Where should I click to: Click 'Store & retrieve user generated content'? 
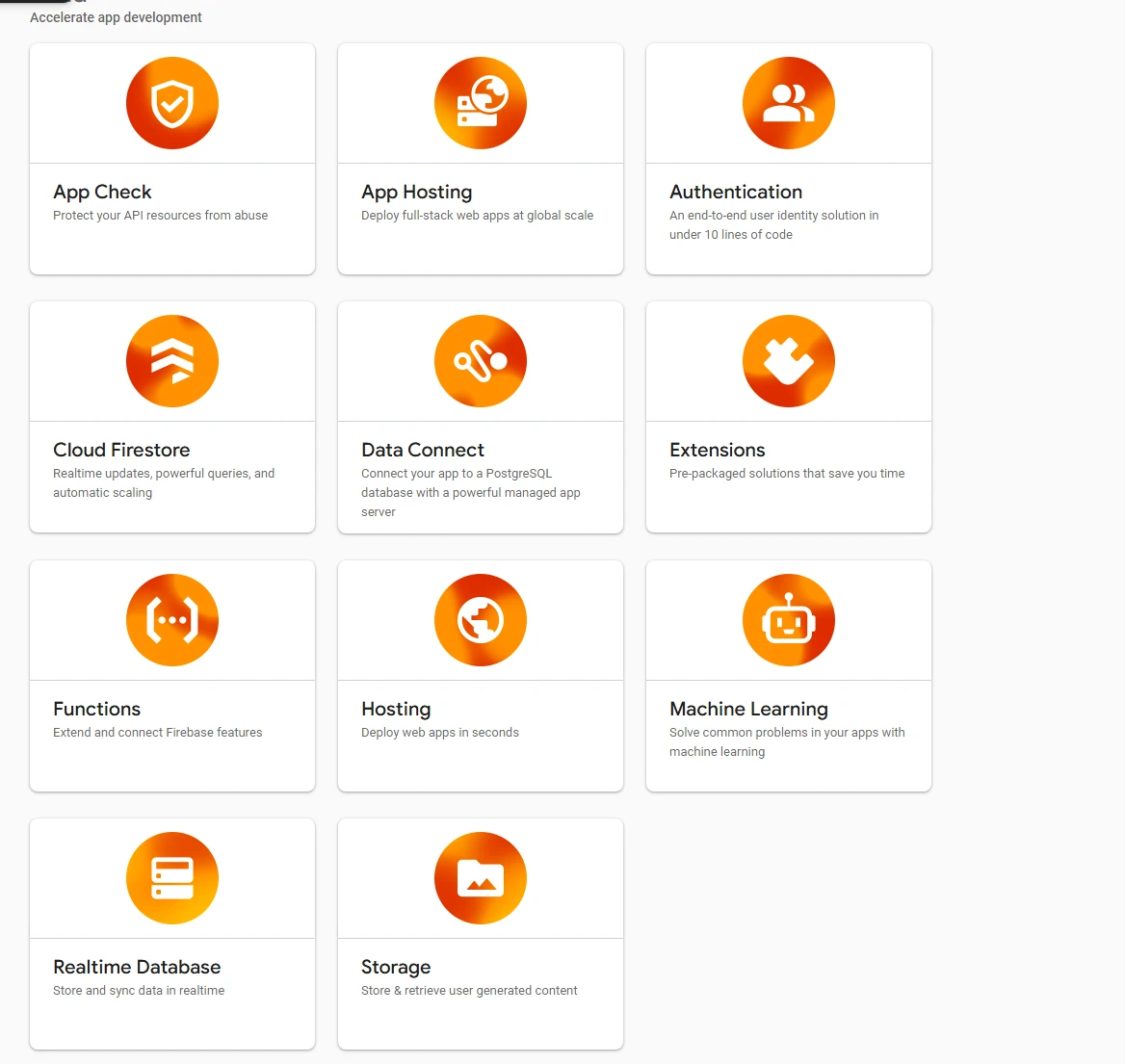tap(469, 991)
